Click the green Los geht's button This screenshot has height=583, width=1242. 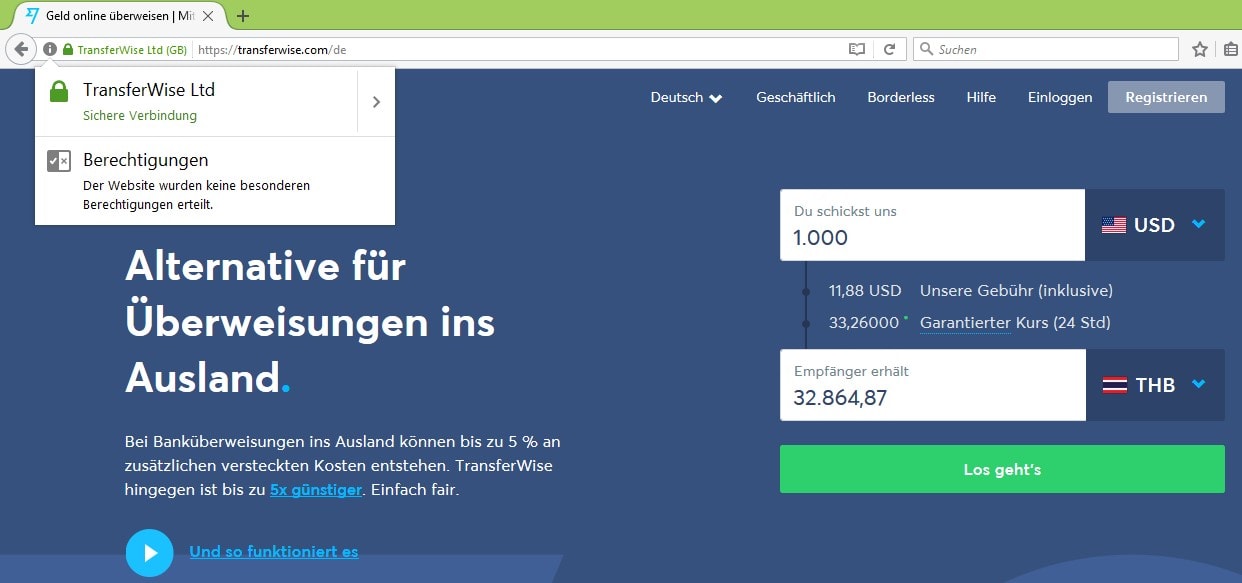[1002, 469]
